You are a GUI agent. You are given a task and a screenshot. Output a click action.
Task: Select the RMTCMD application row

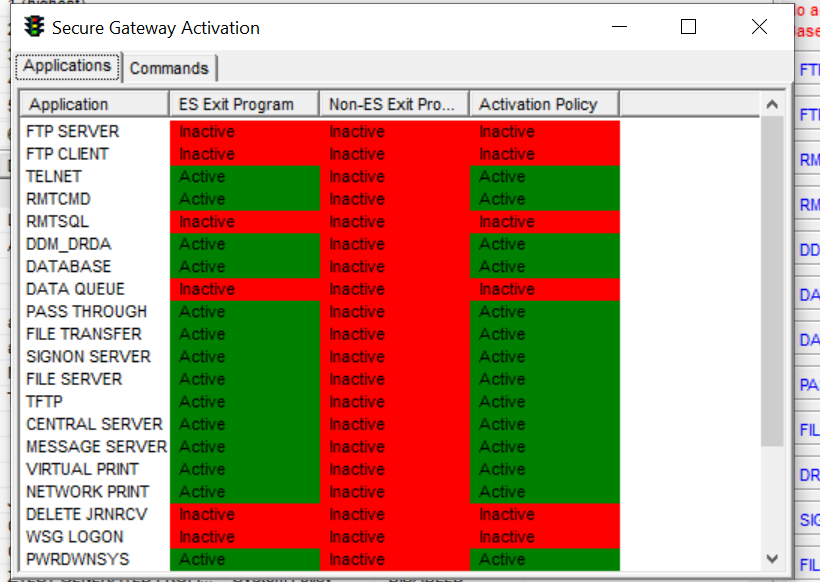point(320,199)
